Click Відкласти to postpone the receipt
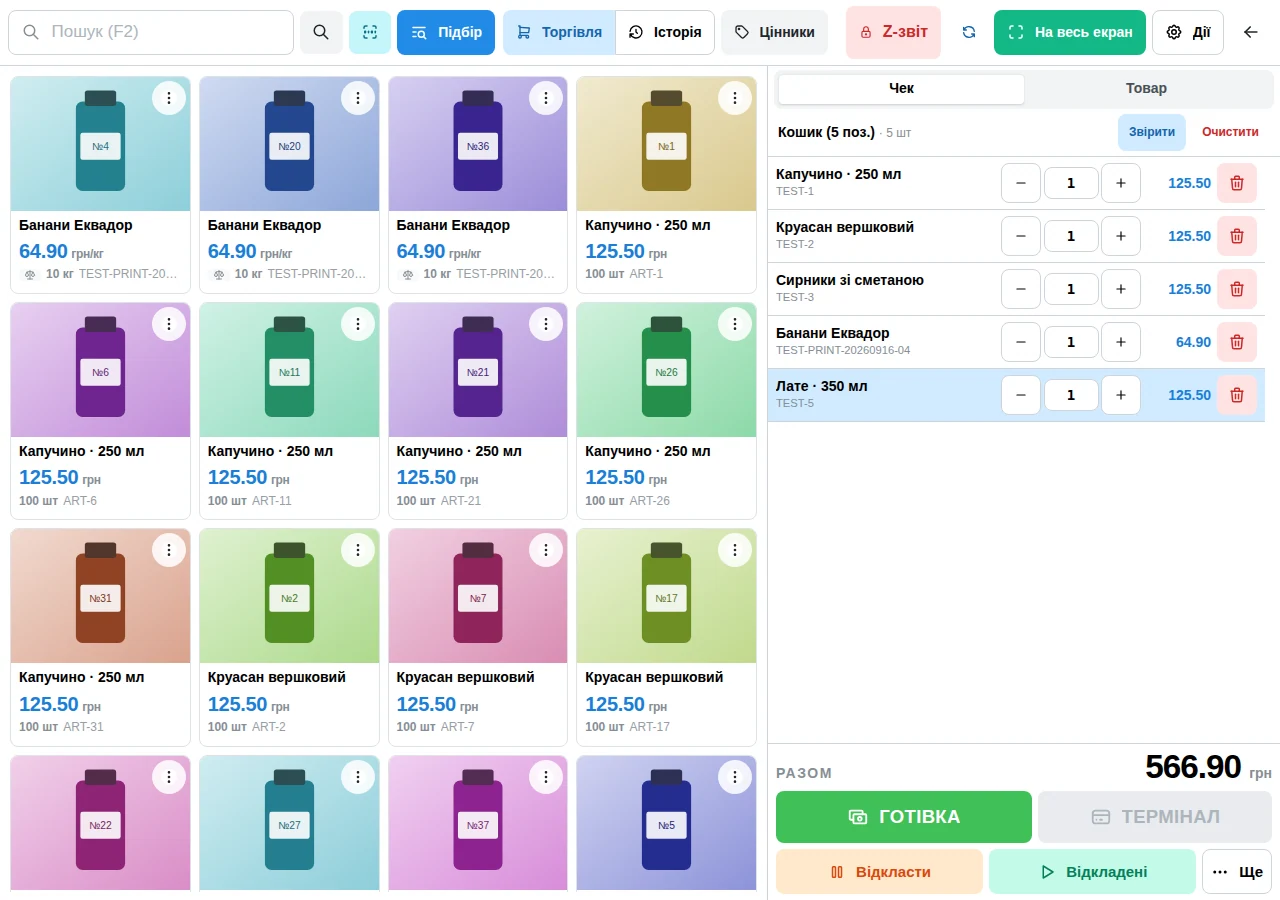The height and width of the screenshot is (900, 1280). coord(879,872)
